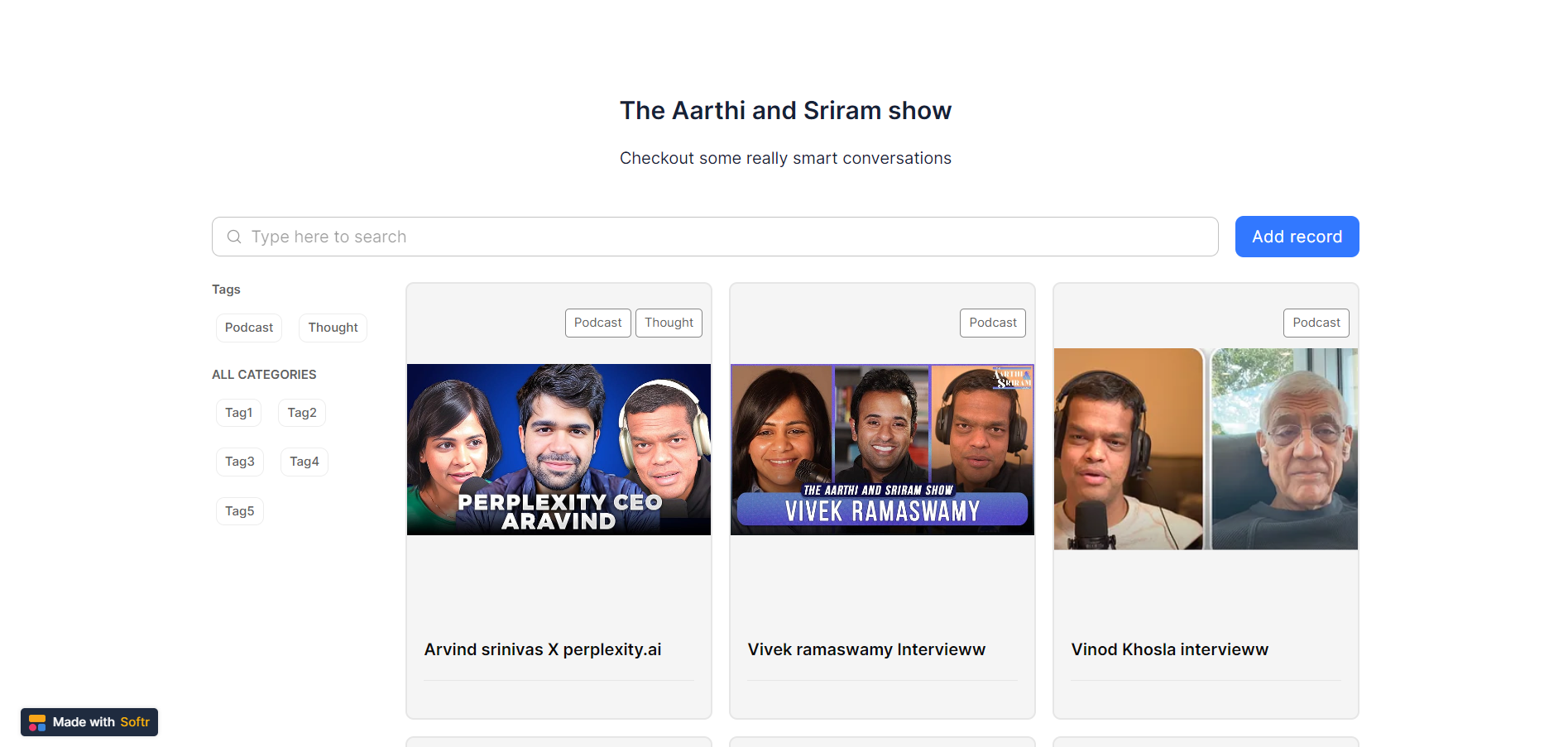Open the Perplexity CEO Aravind thumbnail
This screenshot has height=747, width=1568.
[559, 449]
